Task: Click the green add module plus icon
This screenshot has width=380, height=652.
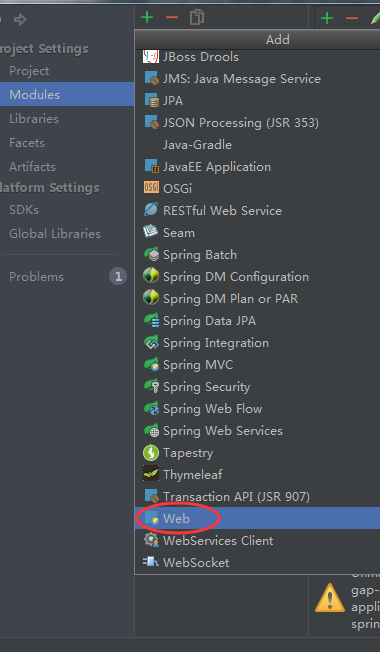Action: 147,17
